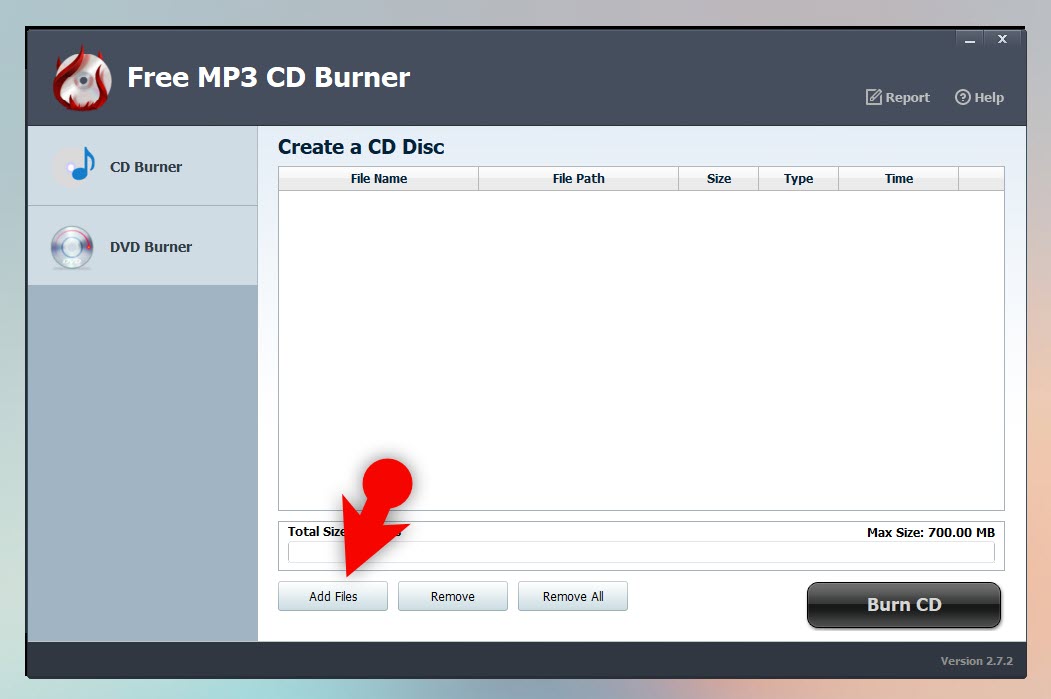Open the Help link
The image size is (1051, 699).
pos(979,97)
